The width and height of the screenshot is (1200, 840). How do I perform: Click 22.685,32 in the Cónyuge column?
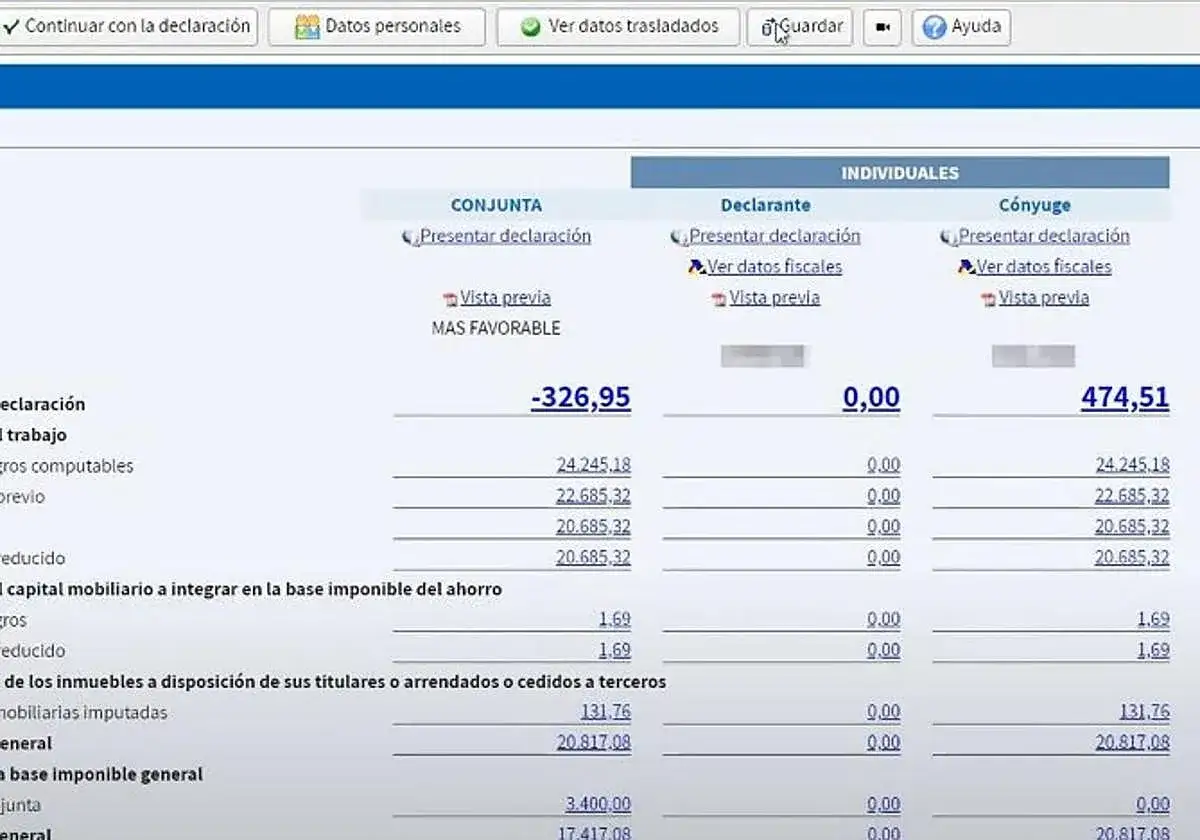tap(1132, 496)
